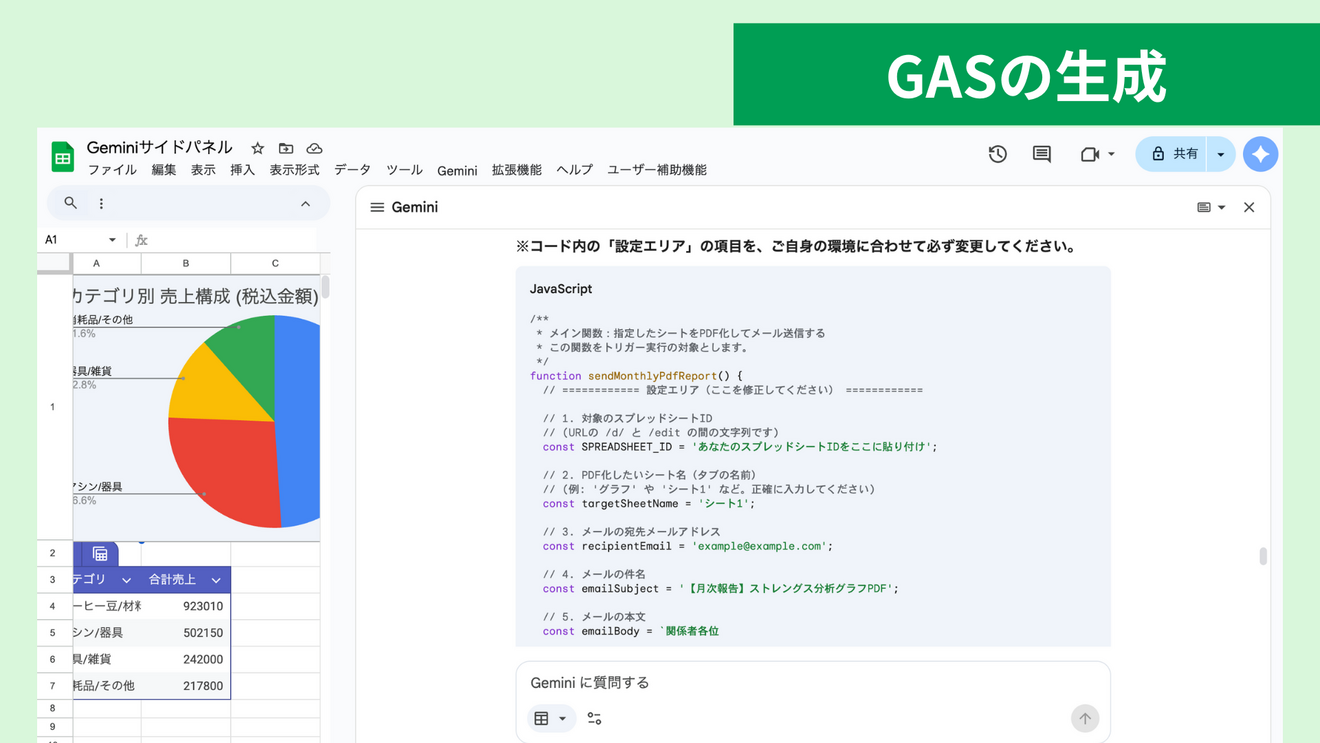Open the 表示 menu
The image size is (1320, 743).
203,170
